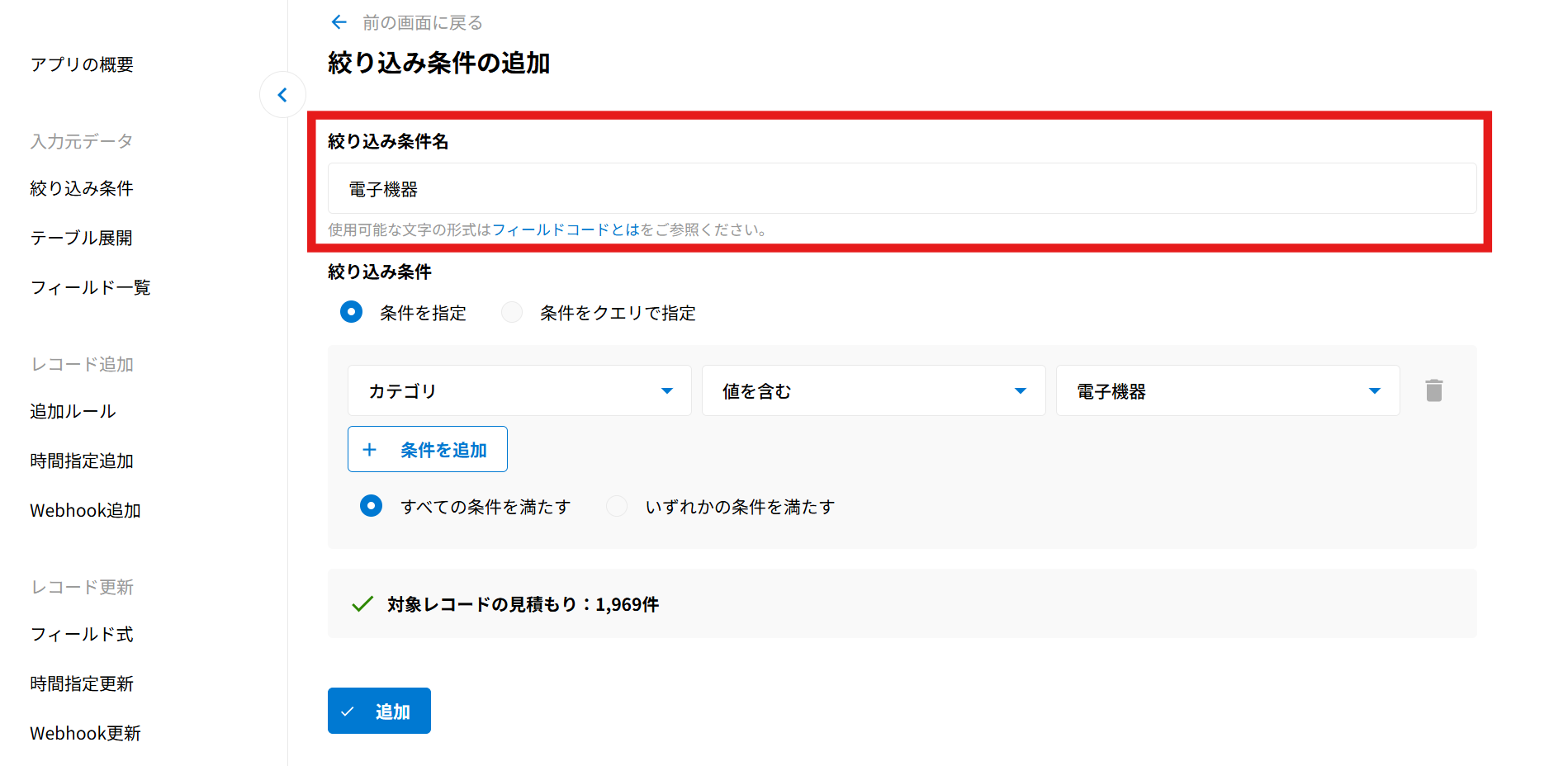Click the 絞り込み条件名 text input field

click(902, 189)
